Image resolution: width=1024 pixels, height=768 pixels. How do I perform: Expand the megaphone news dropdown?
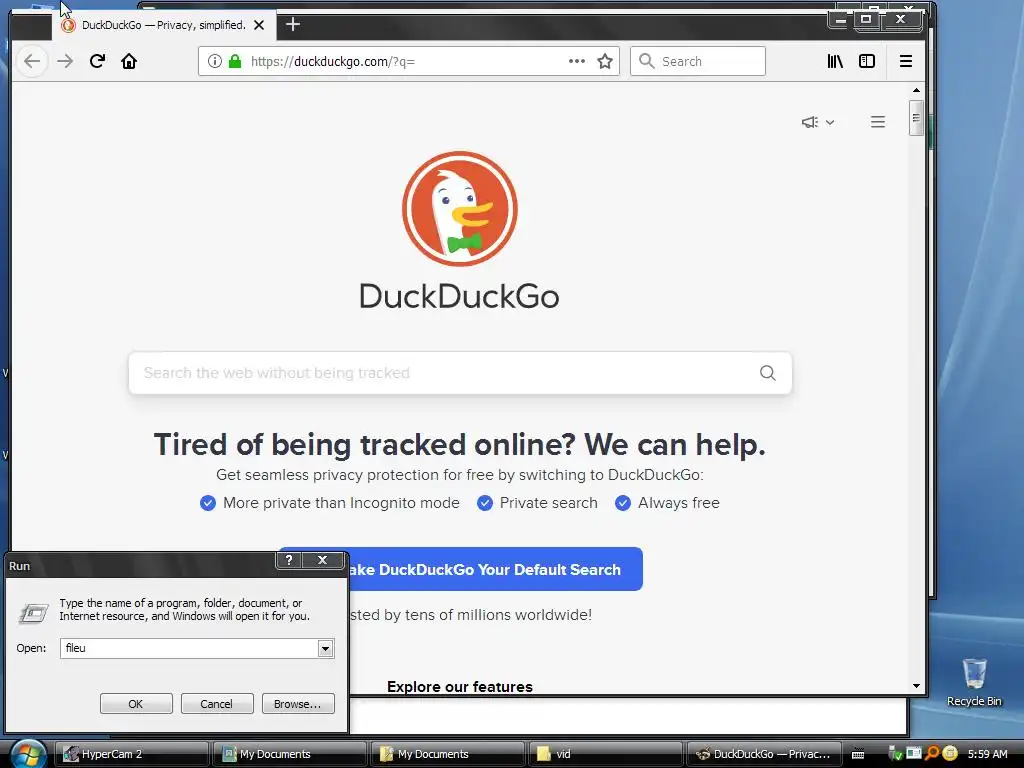tap(818, 122)
